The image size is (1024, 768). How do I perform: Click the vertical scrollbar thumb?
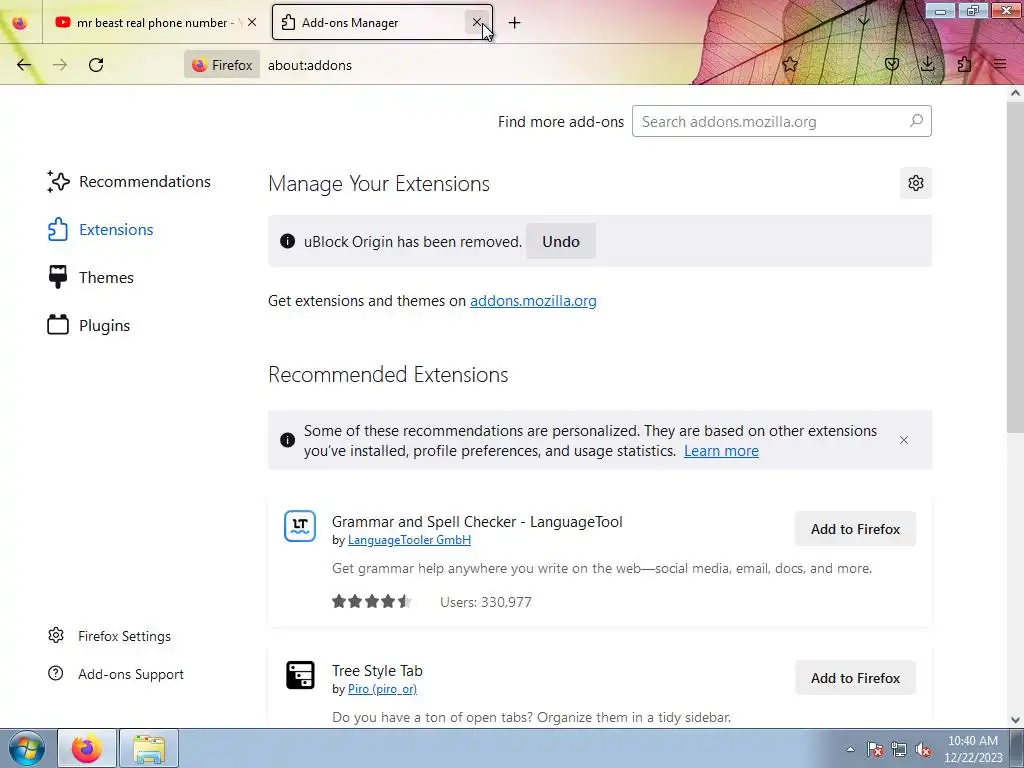[1015, 266]
